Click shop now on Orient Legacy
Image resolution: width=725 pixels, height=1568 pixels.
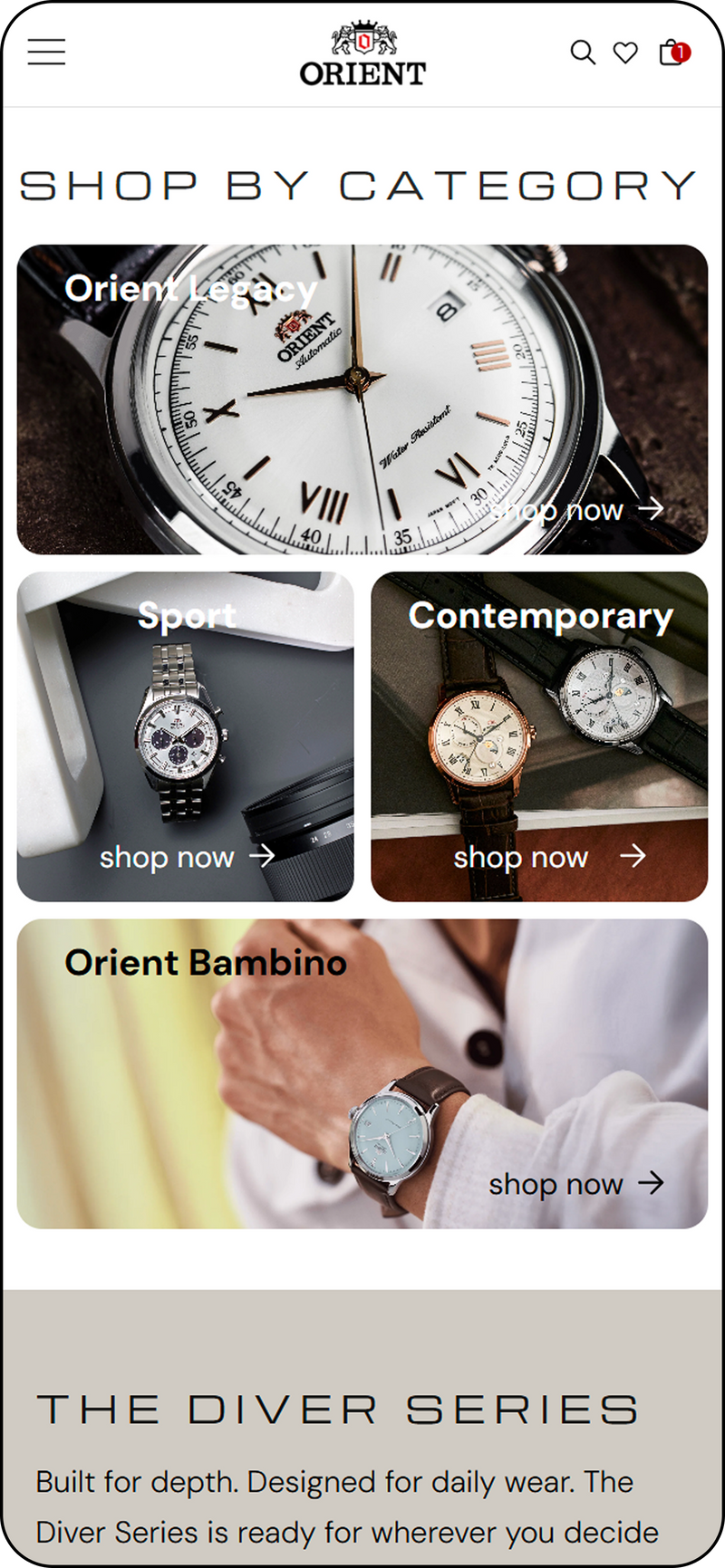tap(556, 511)
